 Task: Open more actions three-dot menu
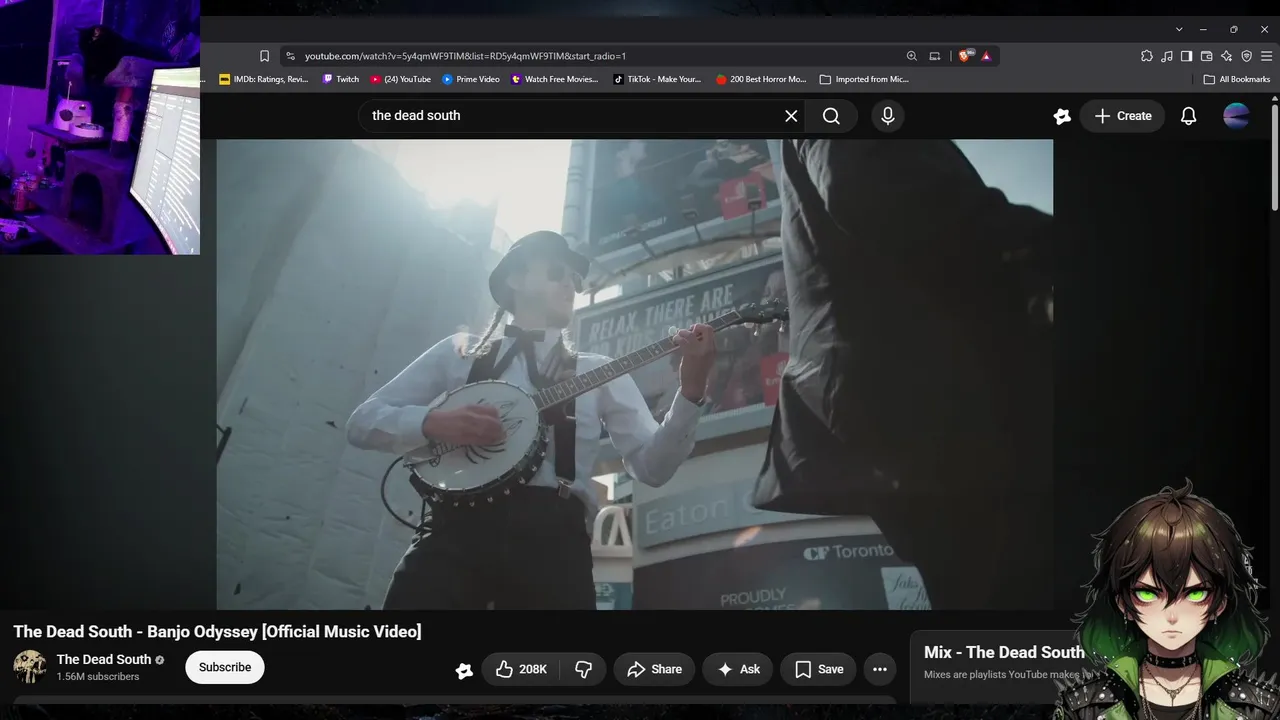pyautogui.click(x=880, y=669)
